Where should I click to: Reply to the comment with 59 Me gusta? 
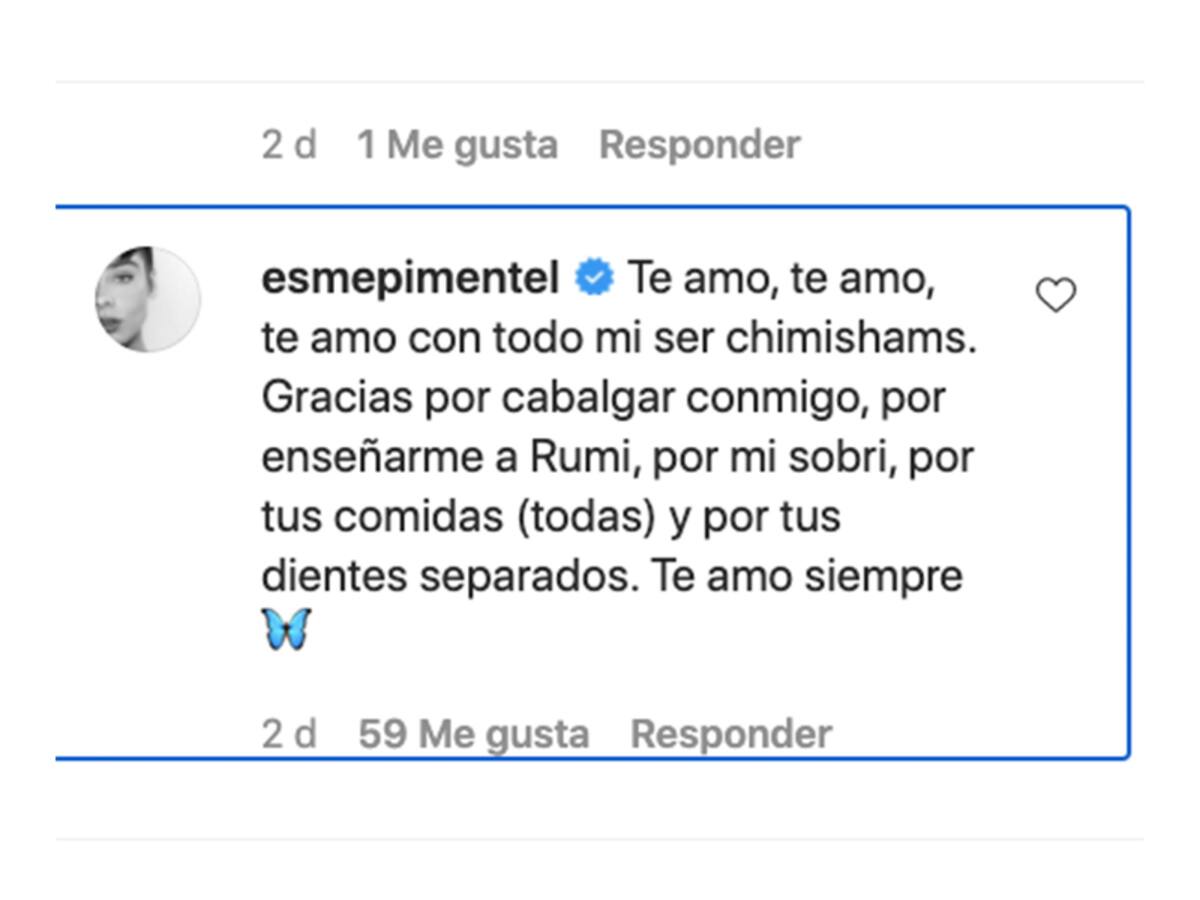(731, 734)
